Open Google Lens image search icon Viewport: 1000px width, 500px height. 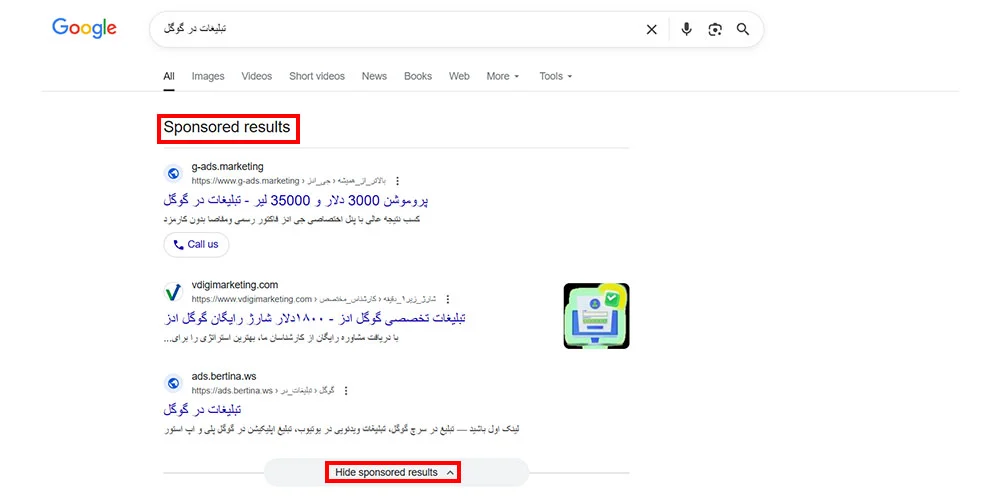pos(715,29)
